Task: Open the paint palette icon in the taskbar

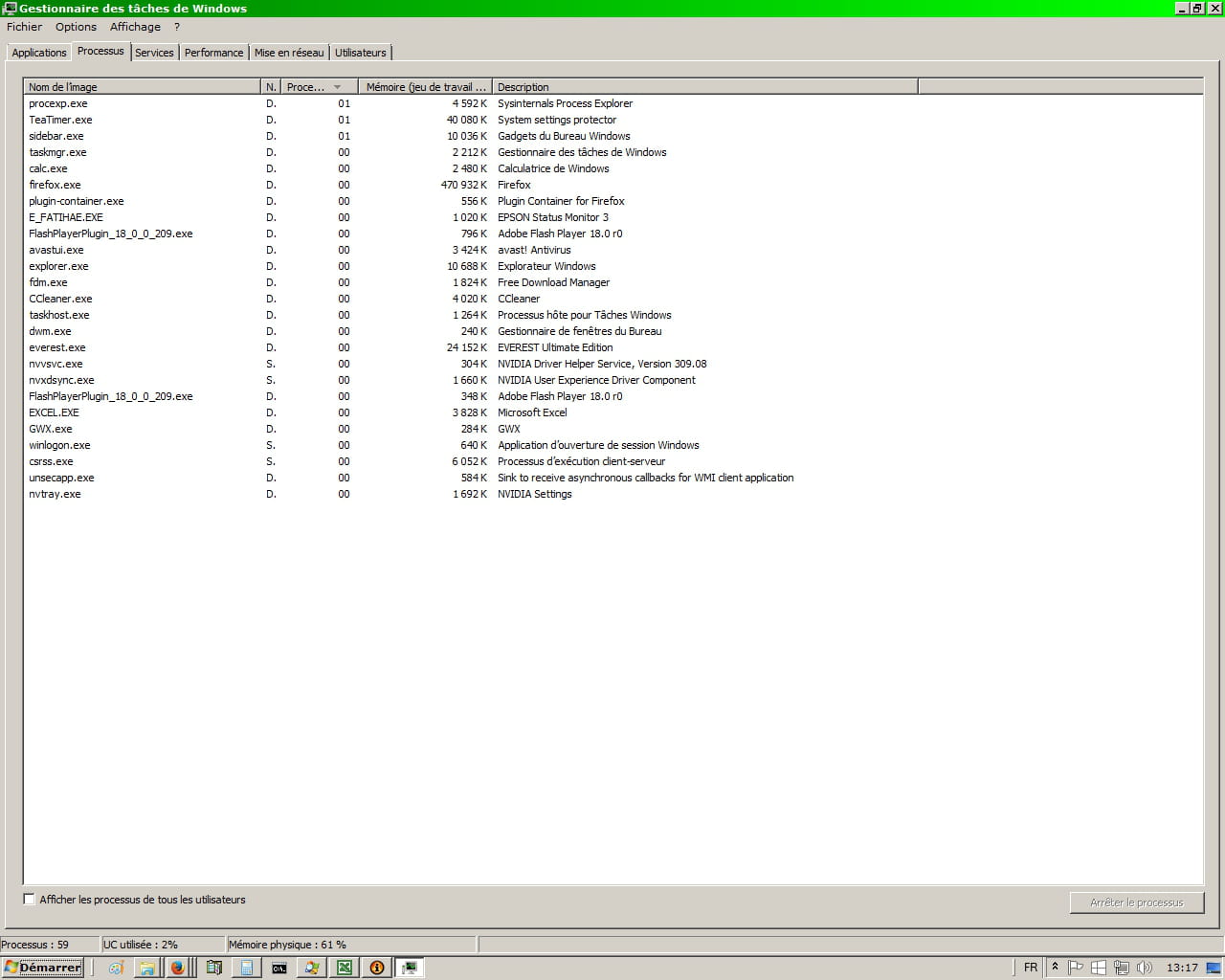Action: 116,968
